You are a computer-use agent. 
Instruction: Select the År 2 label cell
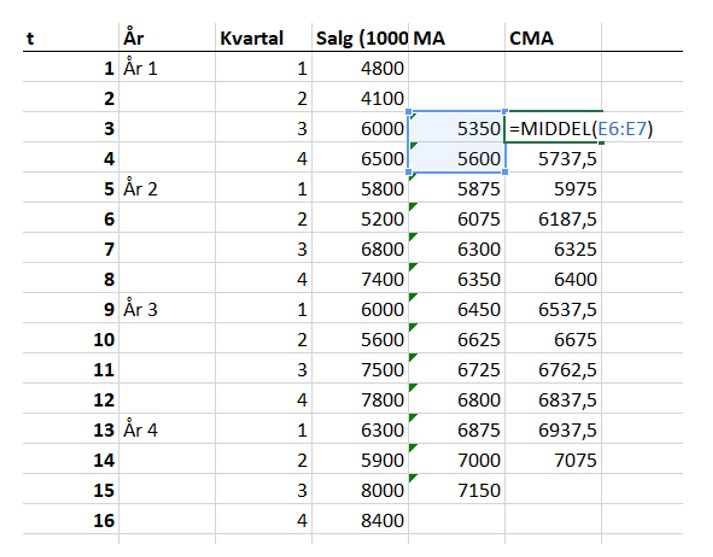click(165, 189)
